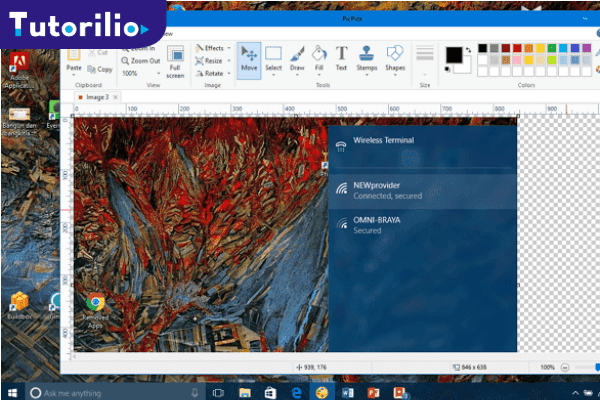600x400 pixels.
Task: Click the Copy button
Action: [x=100, y=69]
